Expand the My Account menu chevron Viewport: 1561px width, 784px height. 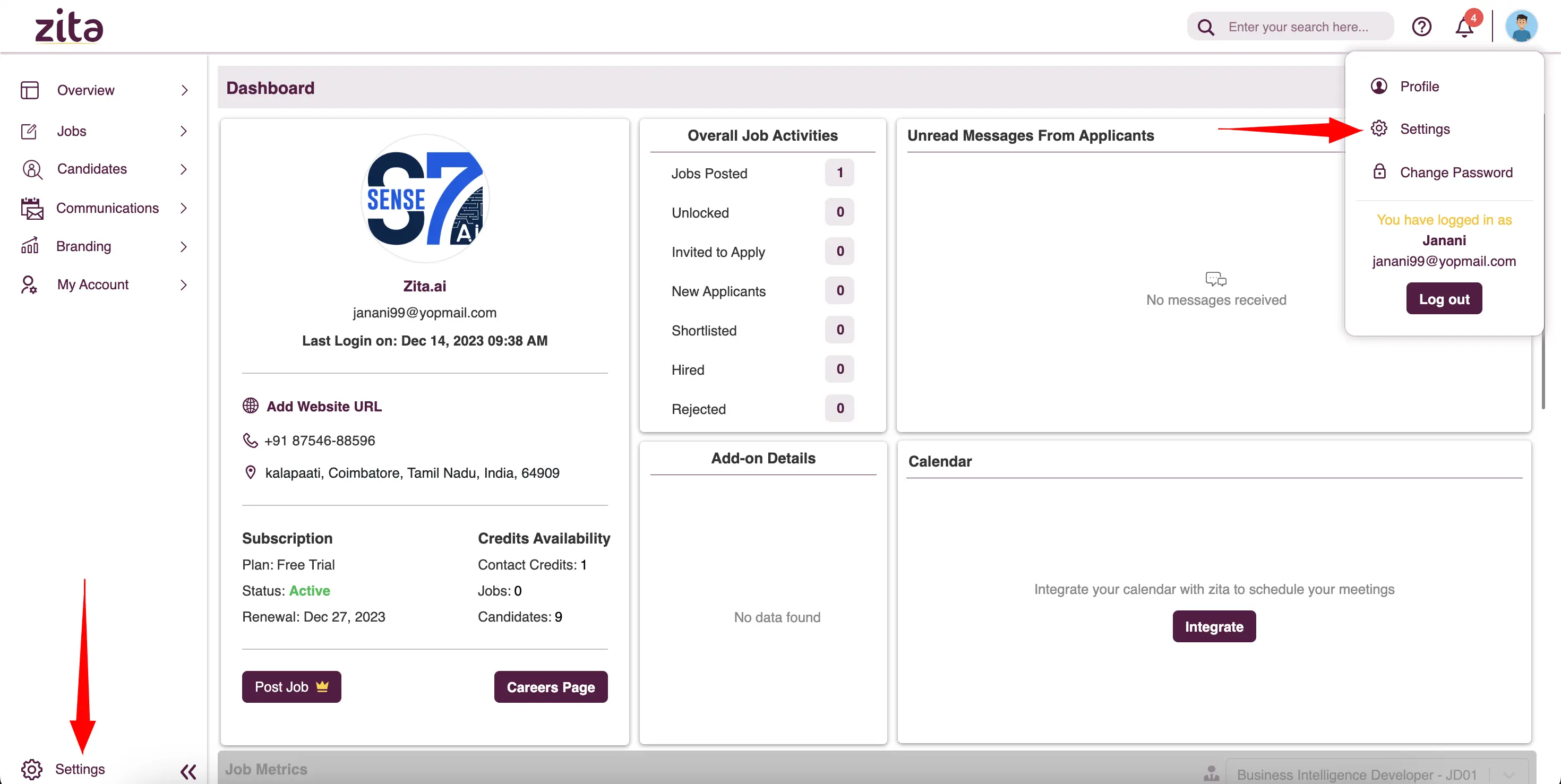click(184, 285)
